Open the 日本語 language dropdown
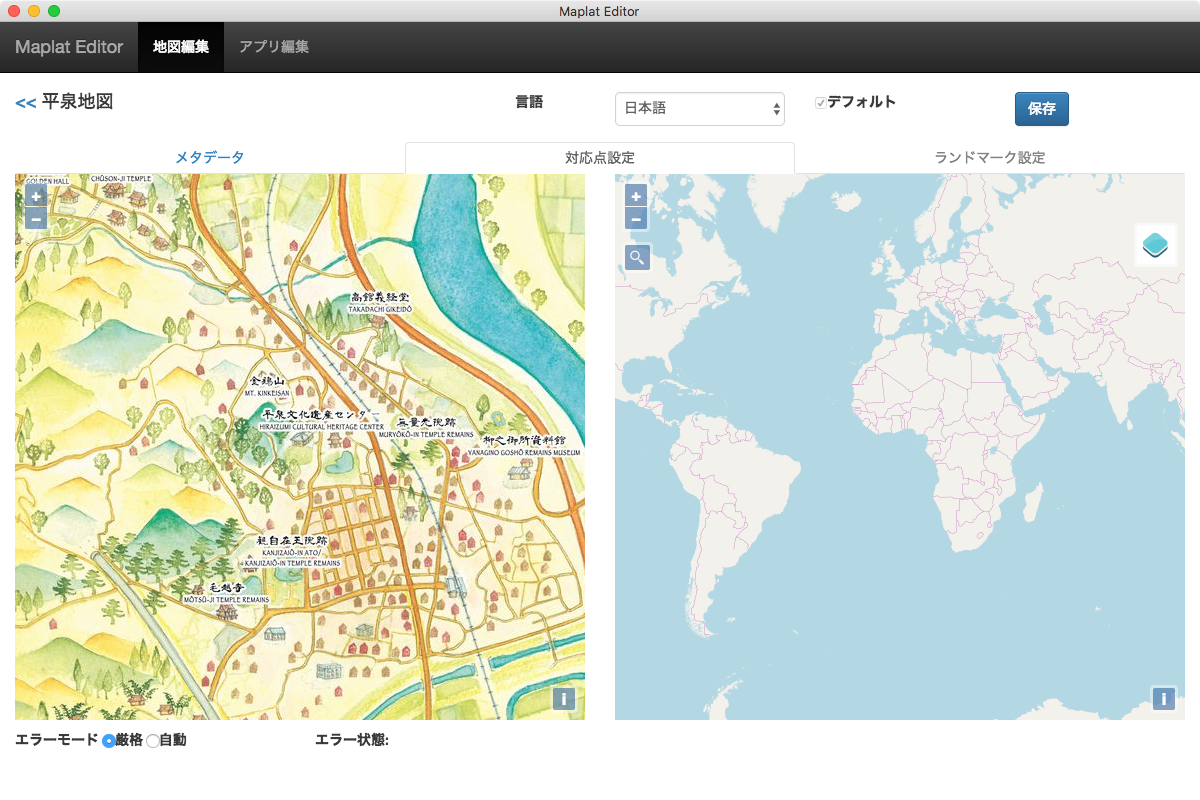 click(x=700, y=109)
